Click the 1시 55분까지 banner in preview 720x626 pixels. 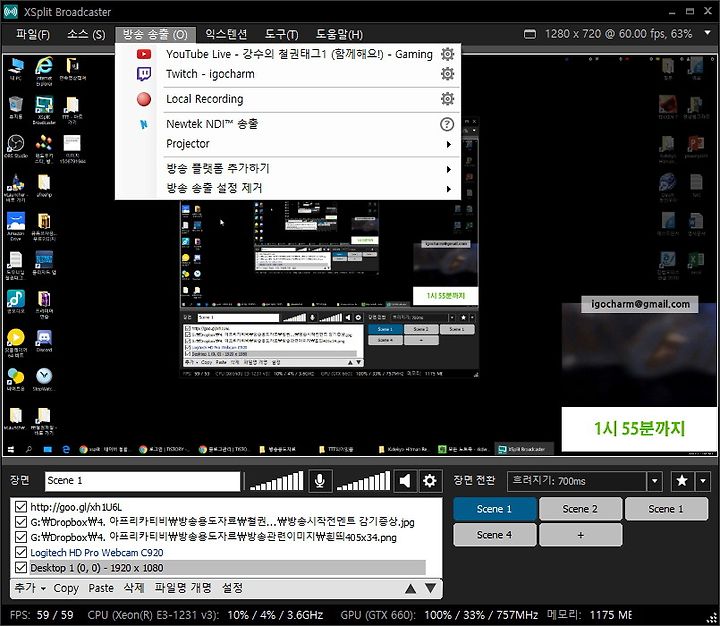click(x=639, y=429)
